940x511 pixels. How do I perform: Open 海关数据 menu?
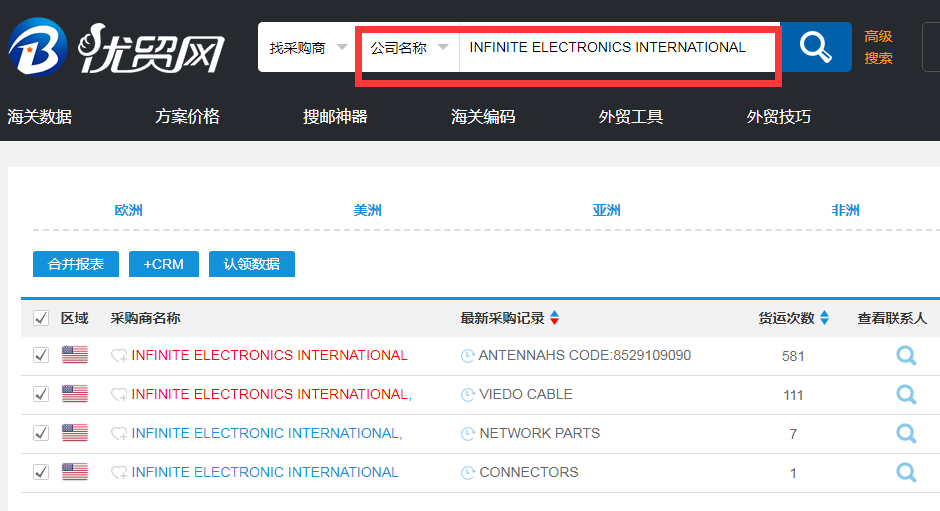(x=40, y=116)
